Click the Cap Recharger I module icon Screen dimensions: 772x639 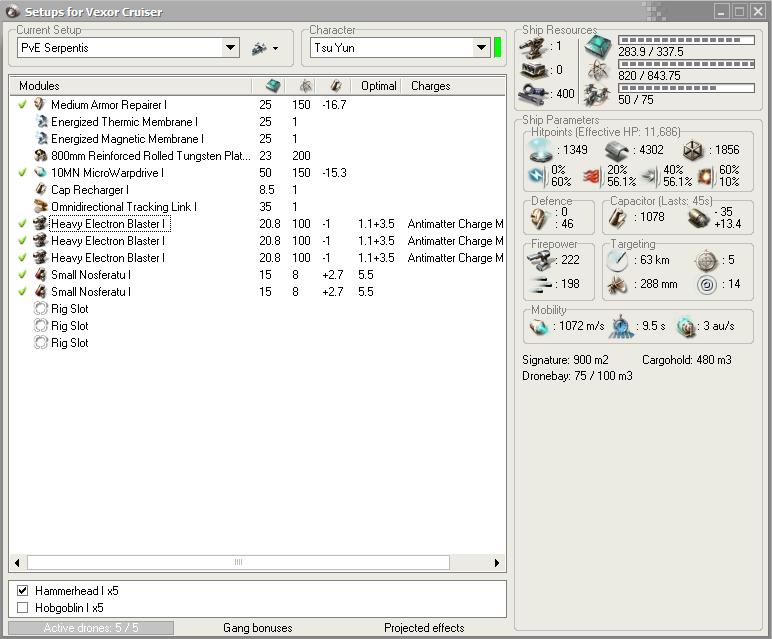tap(41, 190)
